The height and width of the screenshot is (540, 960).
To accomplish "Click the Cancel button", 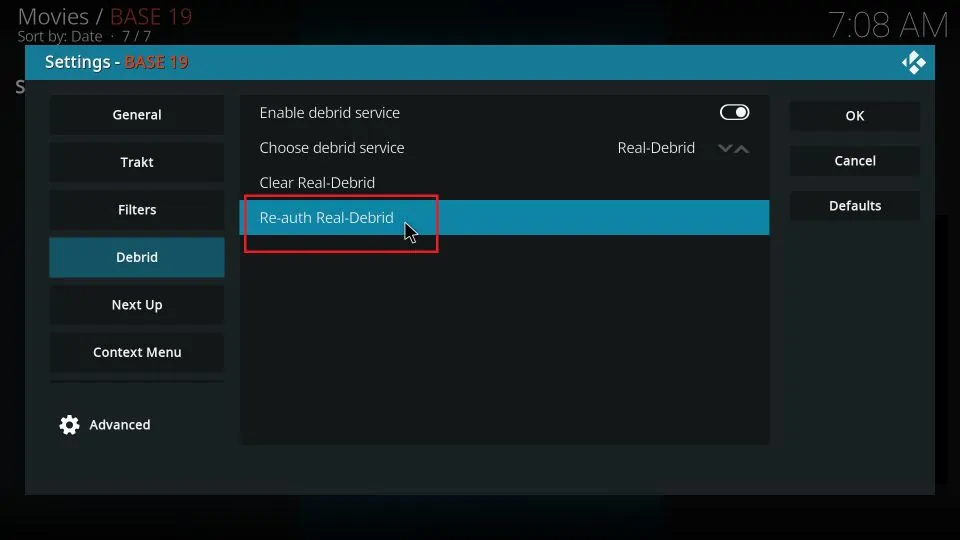I will click(855, 160).
